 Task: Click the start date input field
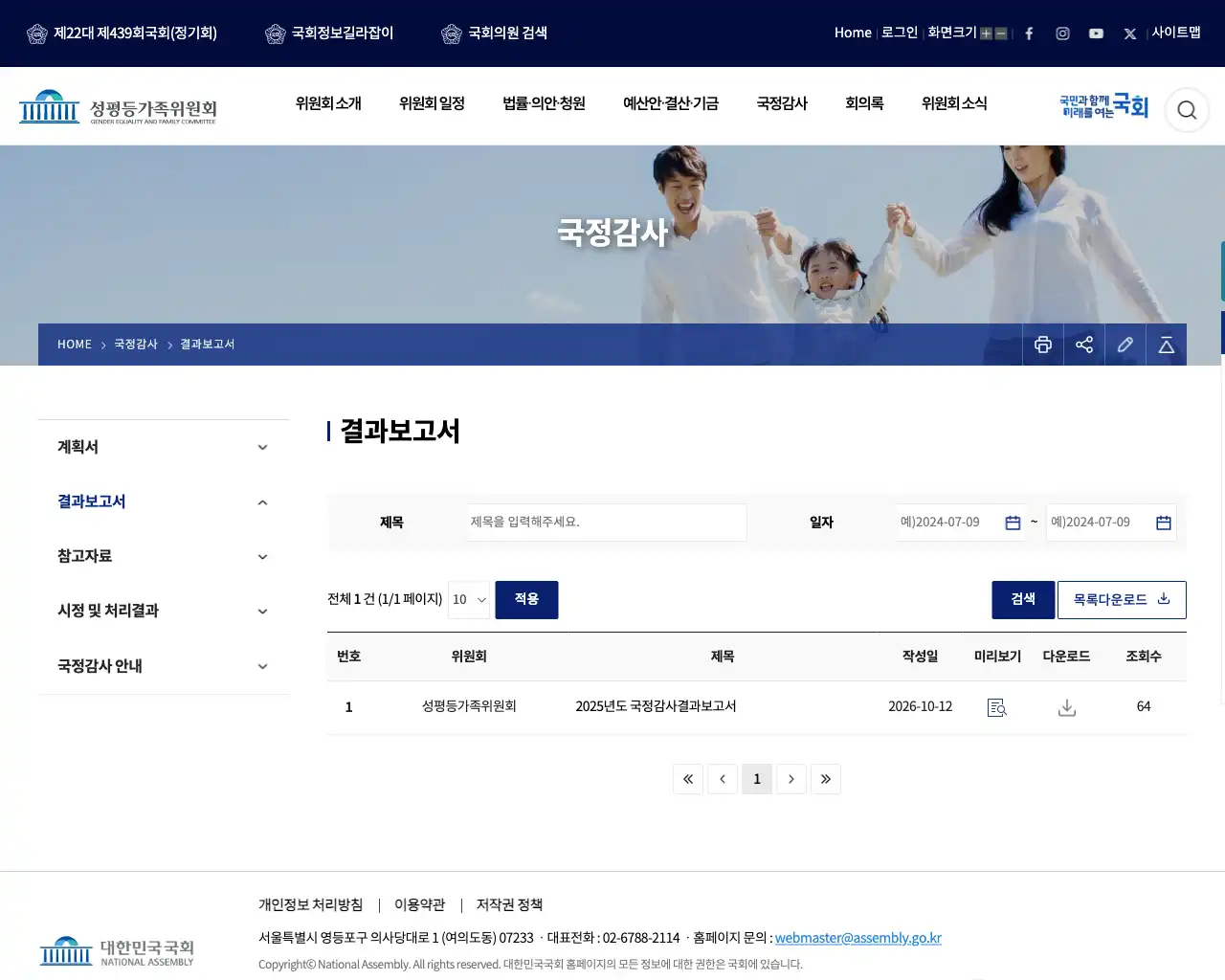[x=961, y=523]
